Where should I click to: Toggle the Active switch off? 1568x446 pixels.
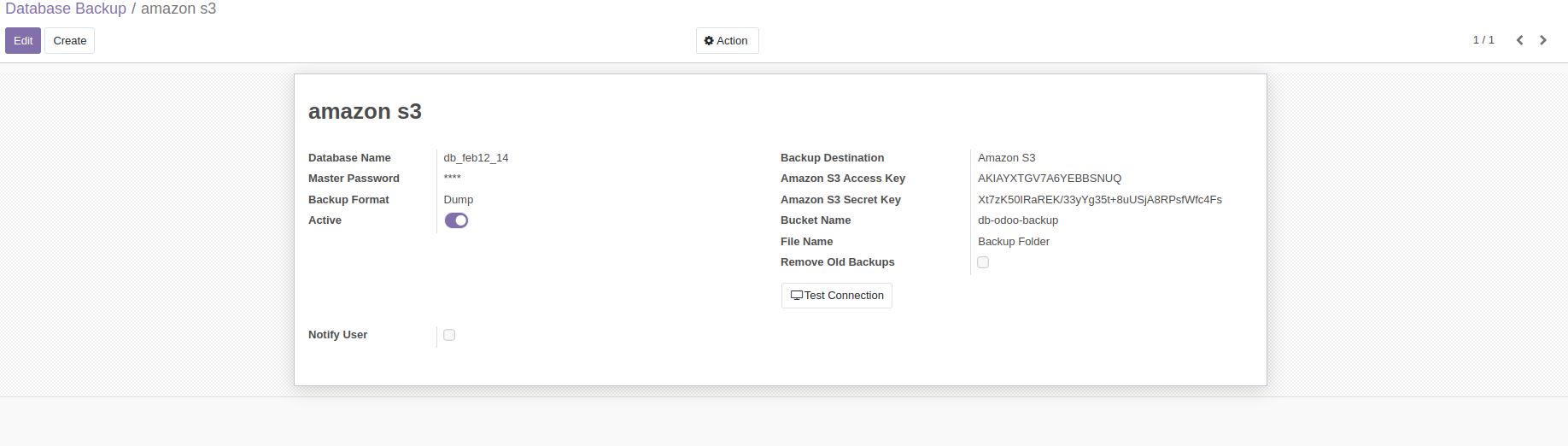click(457, 220)
